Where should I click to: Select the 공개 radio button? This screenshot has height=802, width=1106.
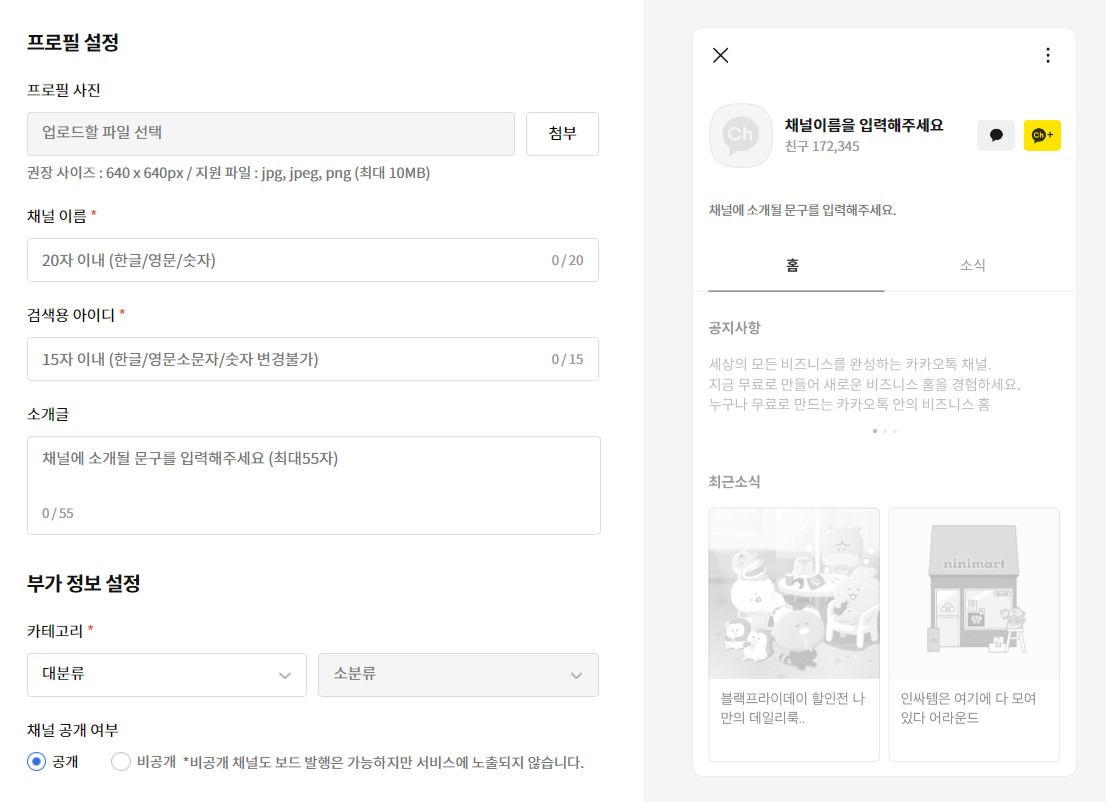[x=36, y=762]
